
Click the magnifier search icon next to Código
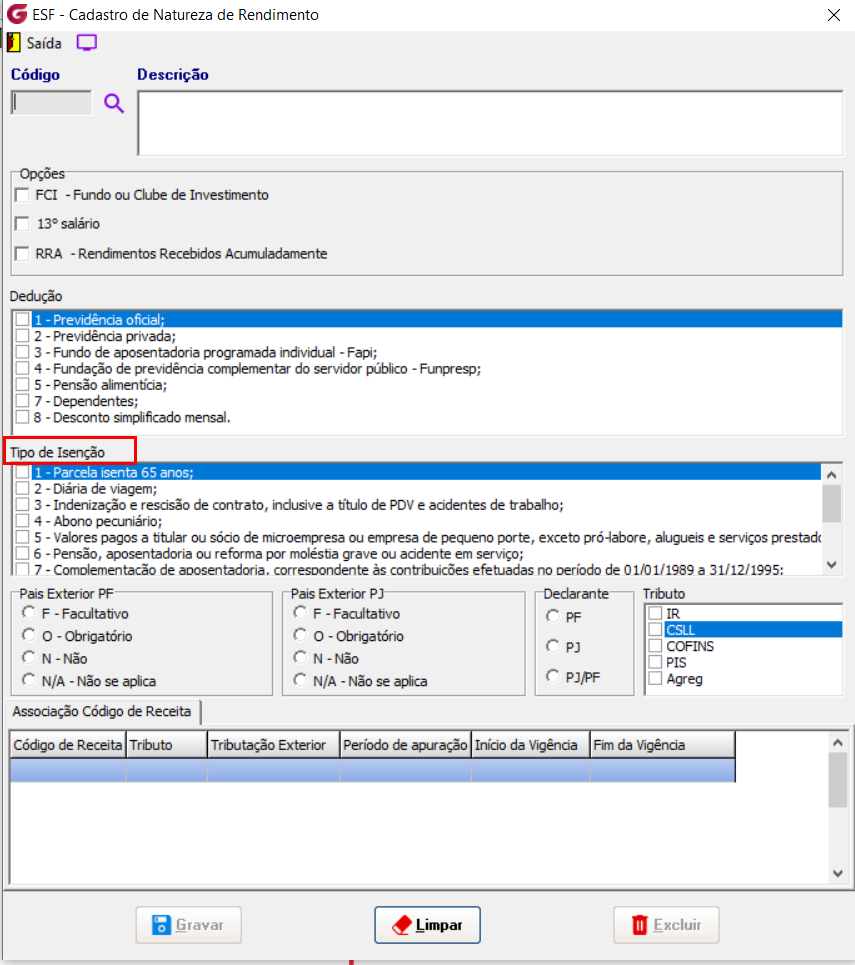114,103
